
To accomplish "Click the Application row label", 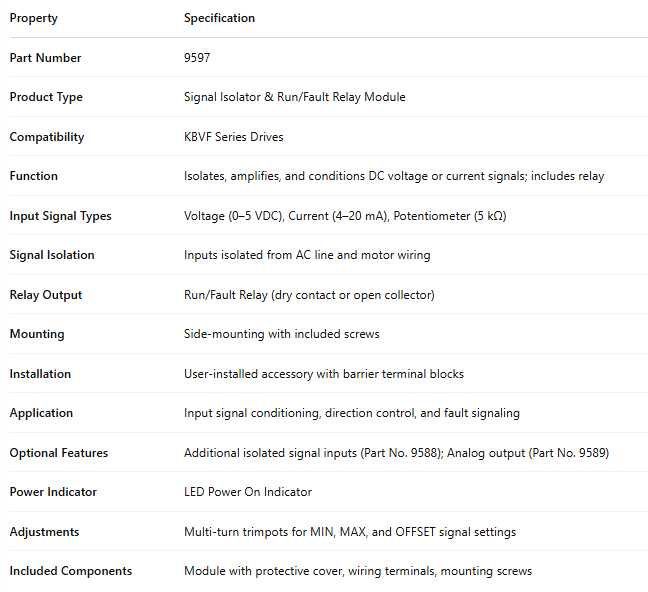I will point(41,413).
